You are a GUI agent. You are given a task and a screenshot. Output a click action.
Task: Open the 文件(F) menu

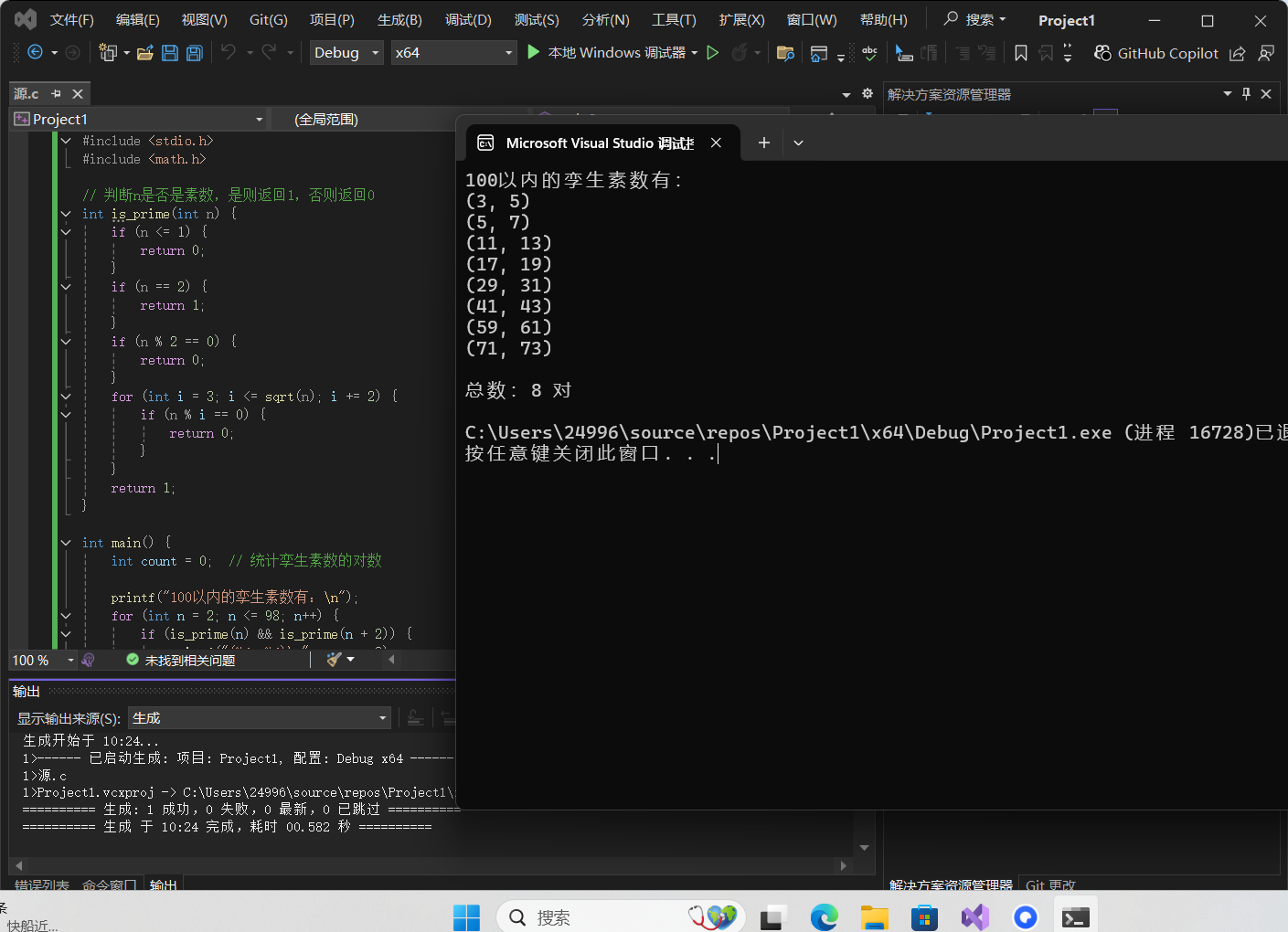point(71,20)
